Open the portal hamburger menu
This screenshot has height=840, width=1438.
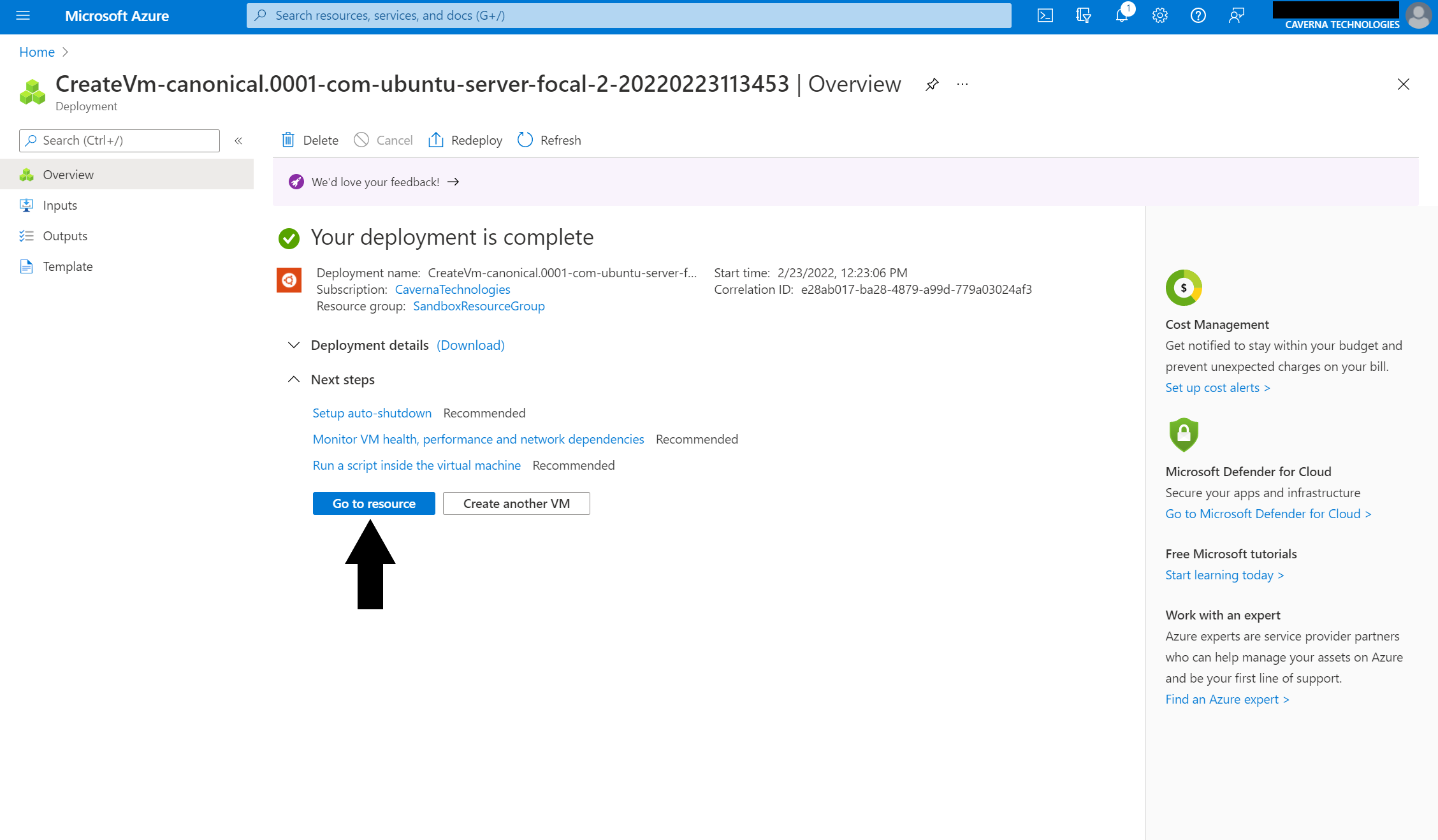(23, 15)
